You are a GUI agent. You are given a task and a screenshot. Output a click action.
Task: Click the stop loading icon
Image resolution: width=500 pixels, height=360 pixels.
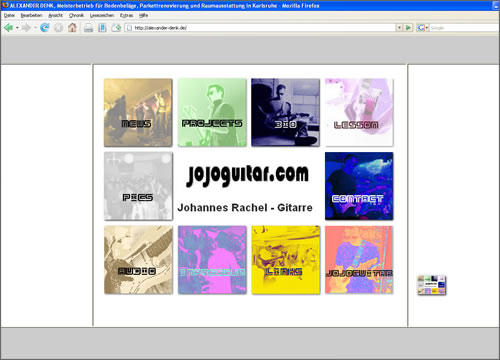coord(58,28)
